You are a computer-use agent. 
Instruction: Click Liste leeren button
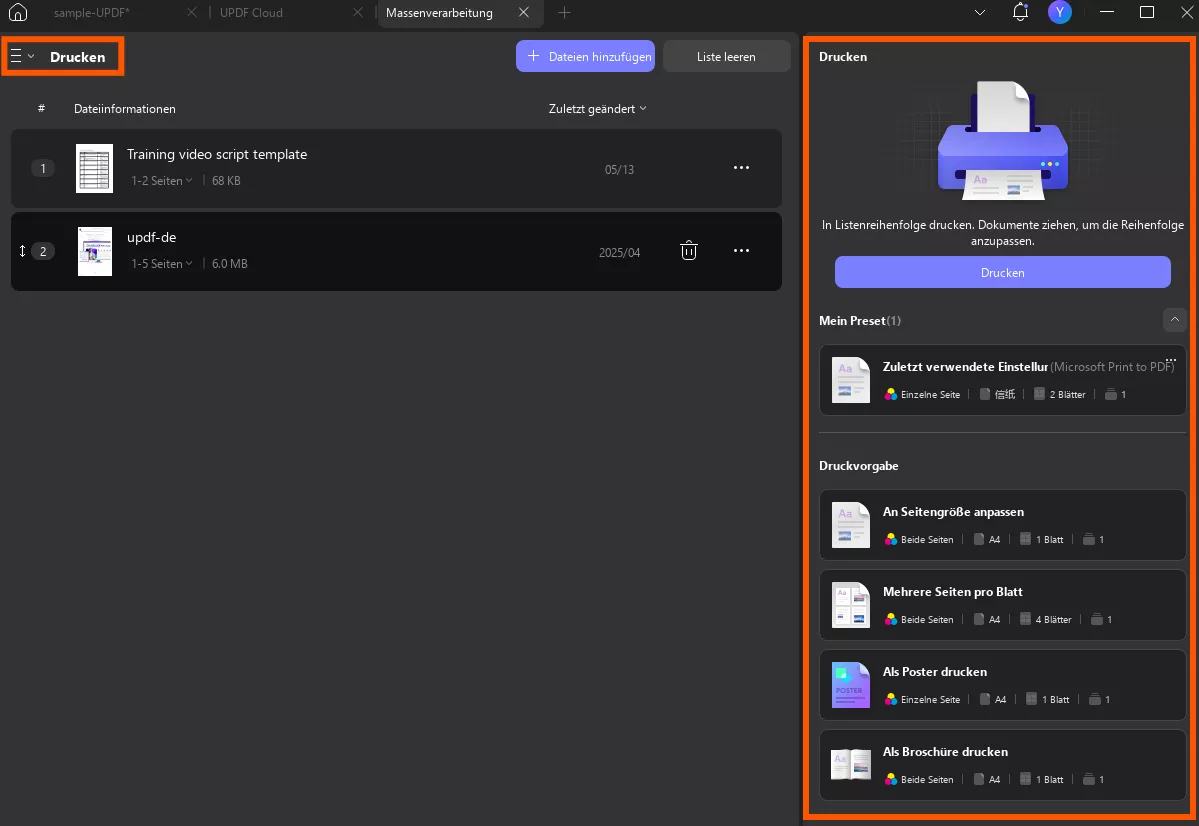[x=726, y=57]
